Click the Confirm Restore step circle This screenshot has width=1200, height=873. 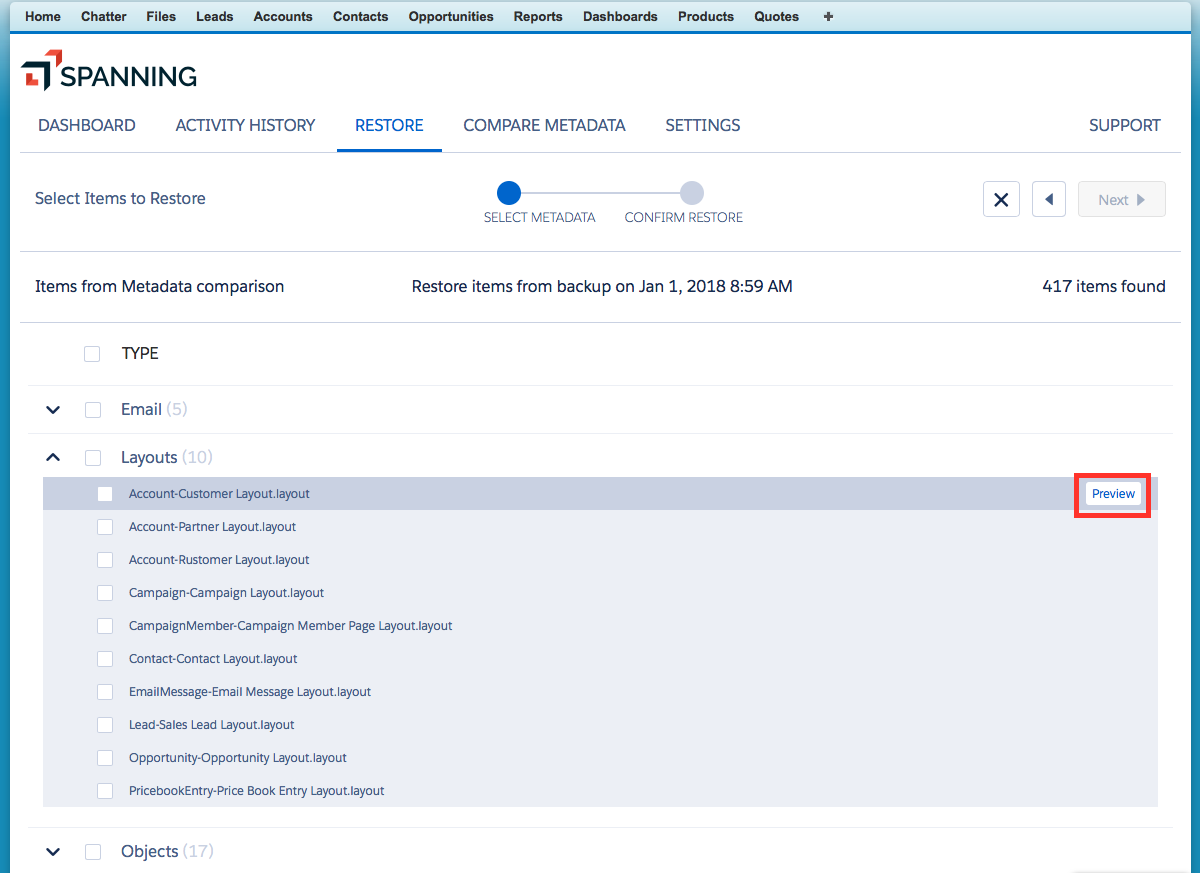click(691, 193)
